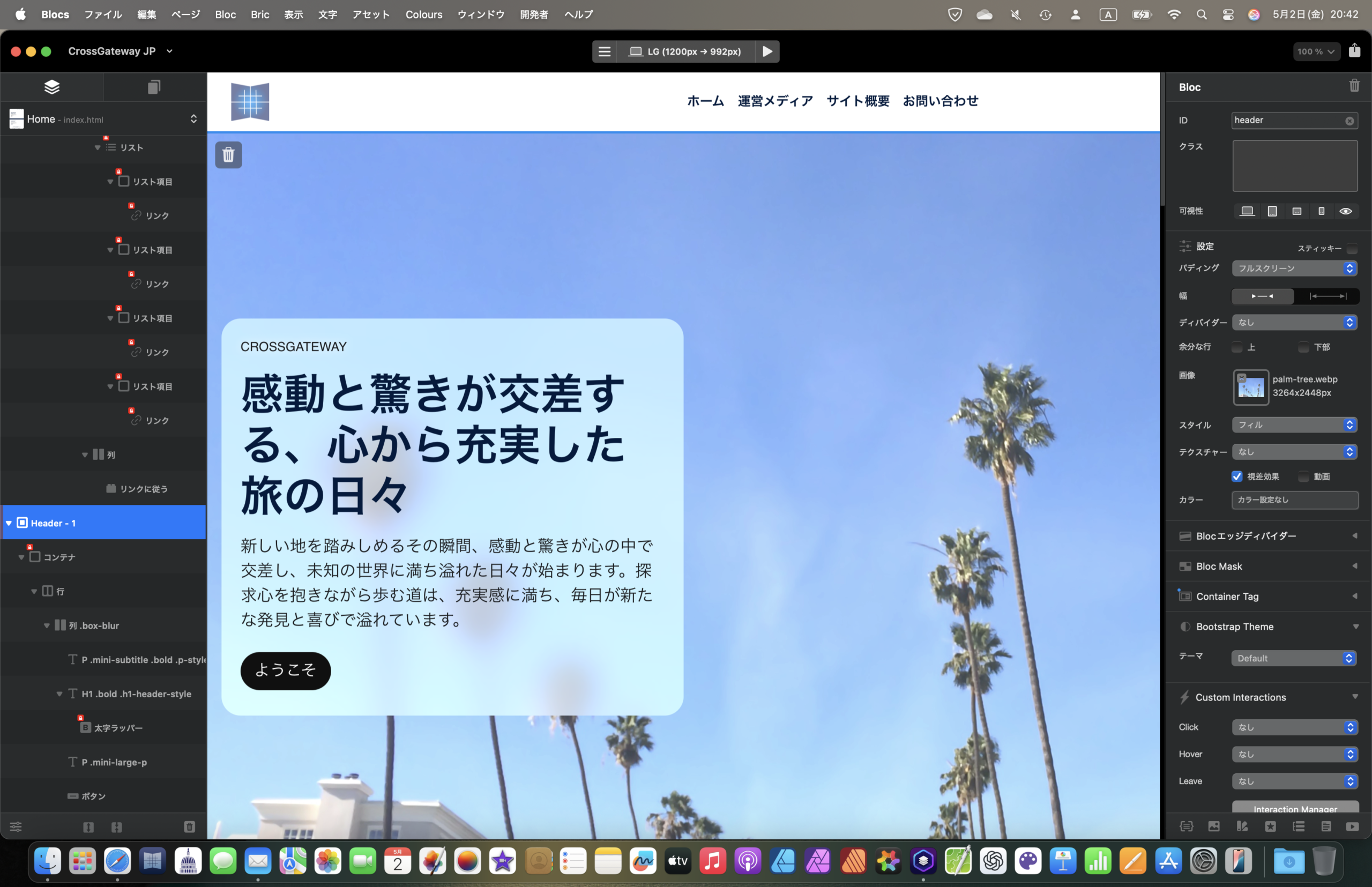The image size is (1372, 887).
Task: Toggle the eye visibility icon
Action: [x=1346, y=211]
